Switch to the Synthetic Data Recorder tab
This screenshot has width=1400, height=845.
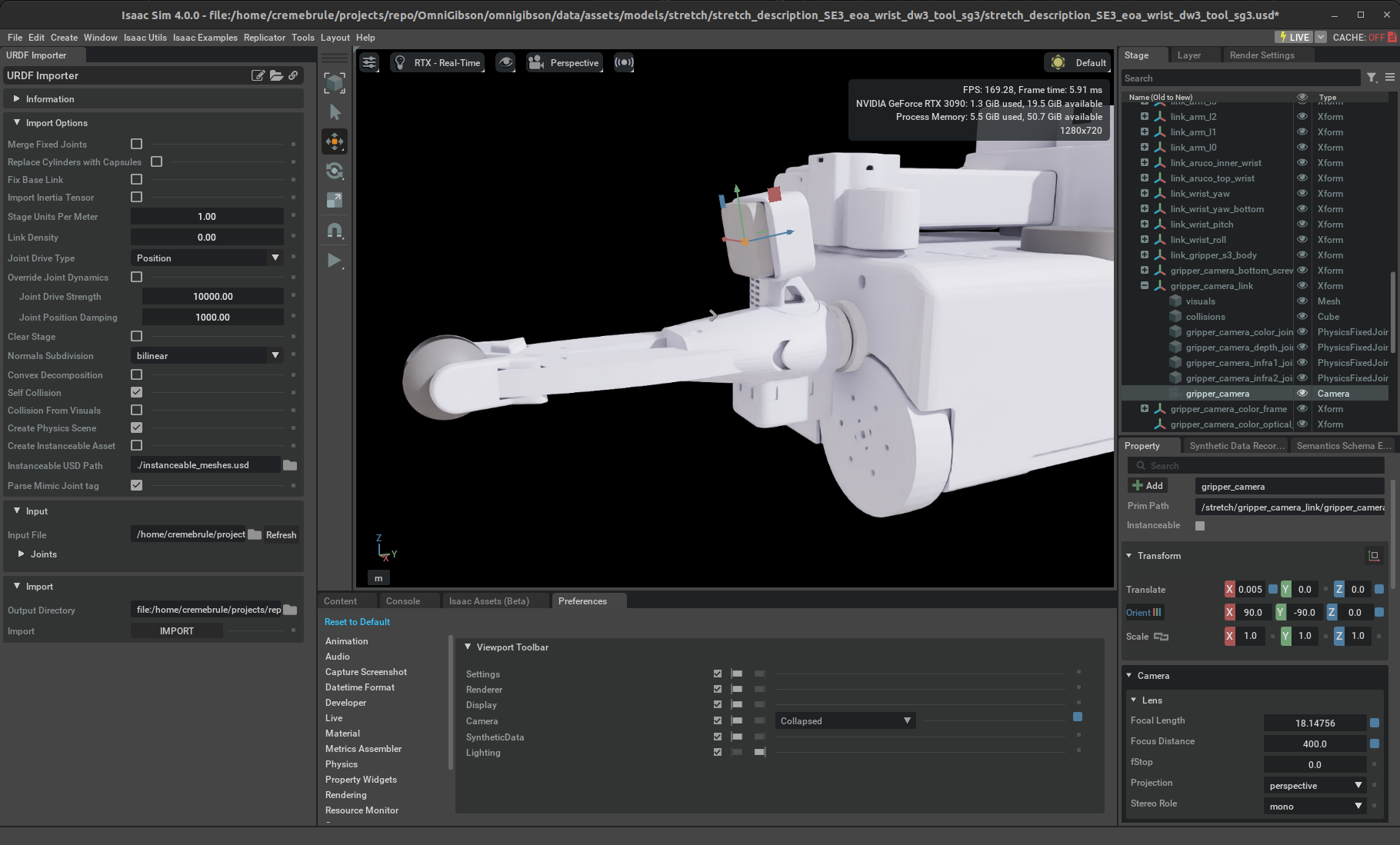(x=1235, y=445)
